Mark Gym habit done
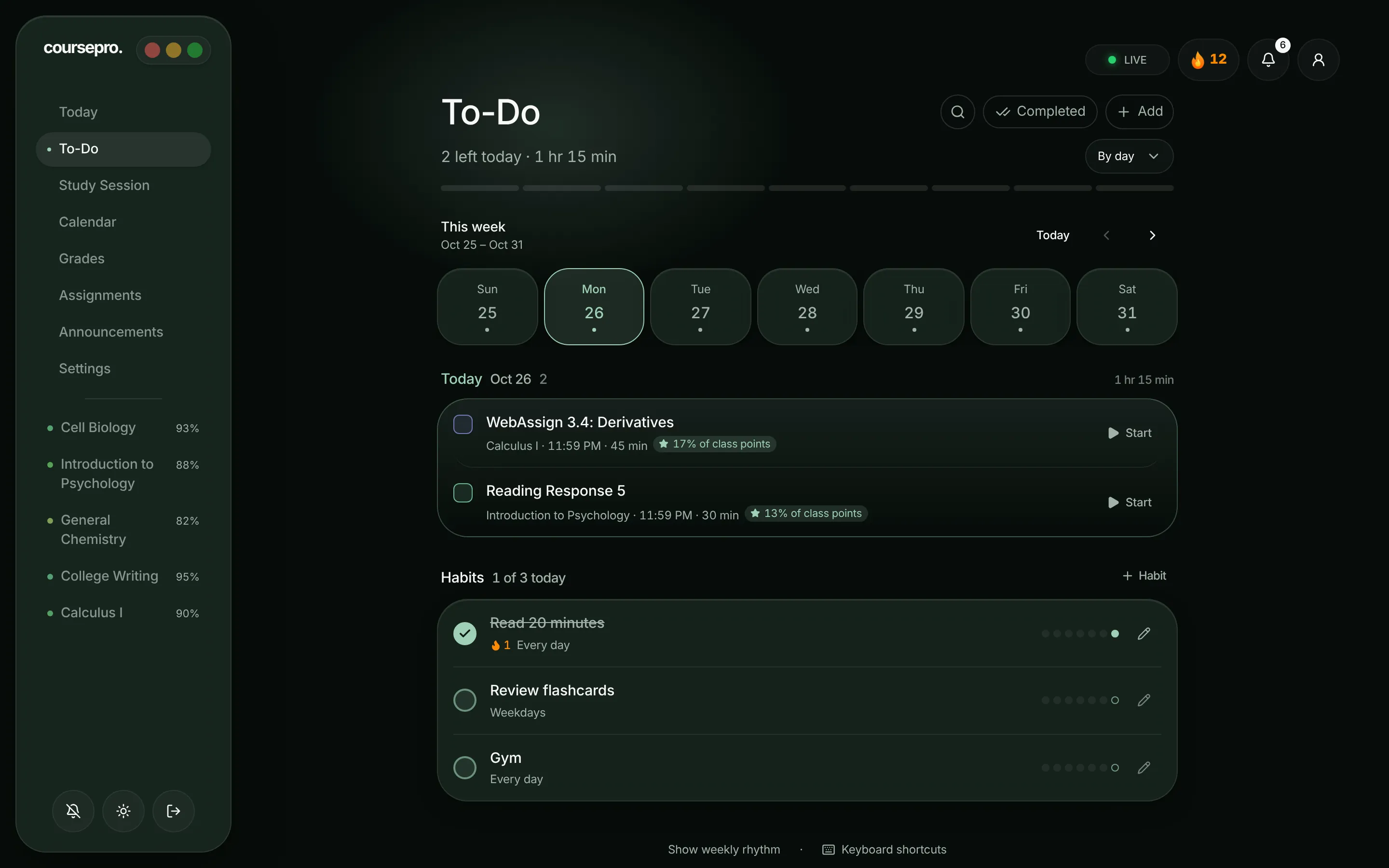1389x868 pixels. click(x=464, y=768)
